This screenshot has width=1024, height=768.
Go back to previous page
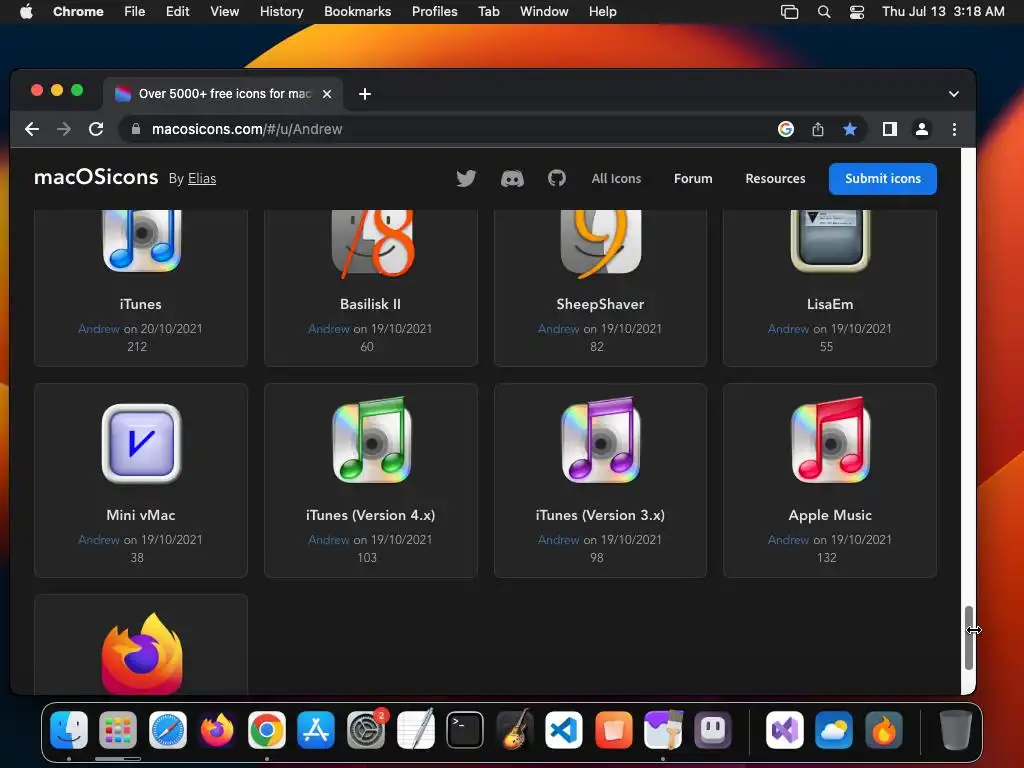click(x=32, y=129)
